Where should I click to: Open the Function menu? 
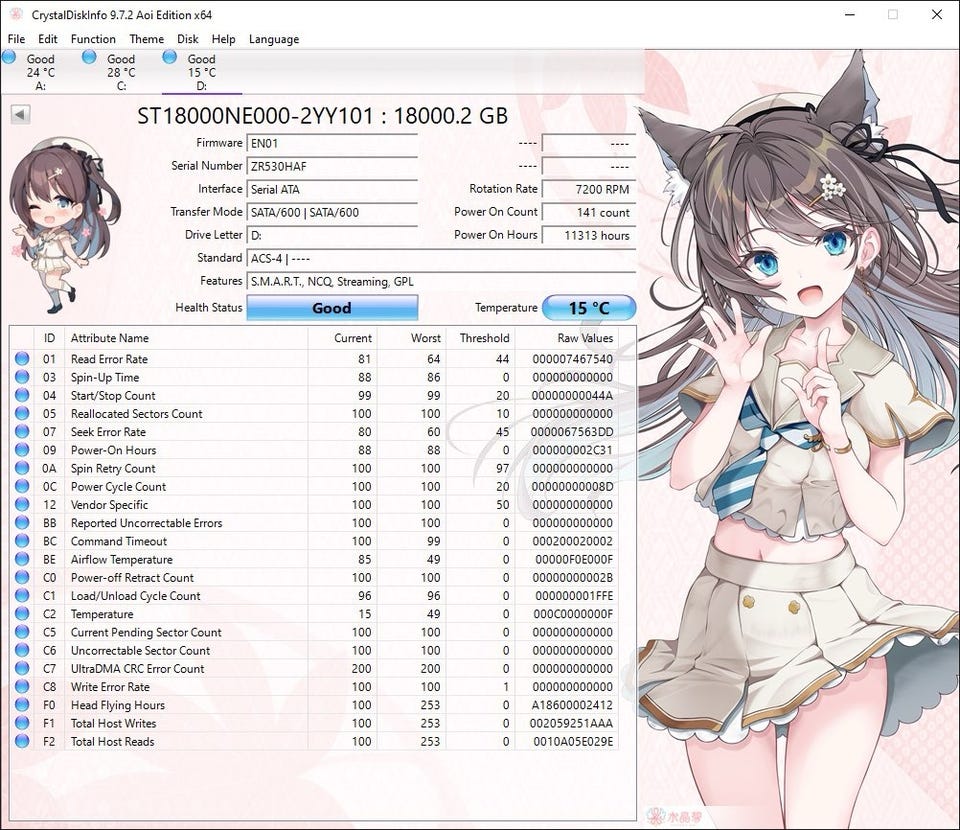click(x=93, y=39)
